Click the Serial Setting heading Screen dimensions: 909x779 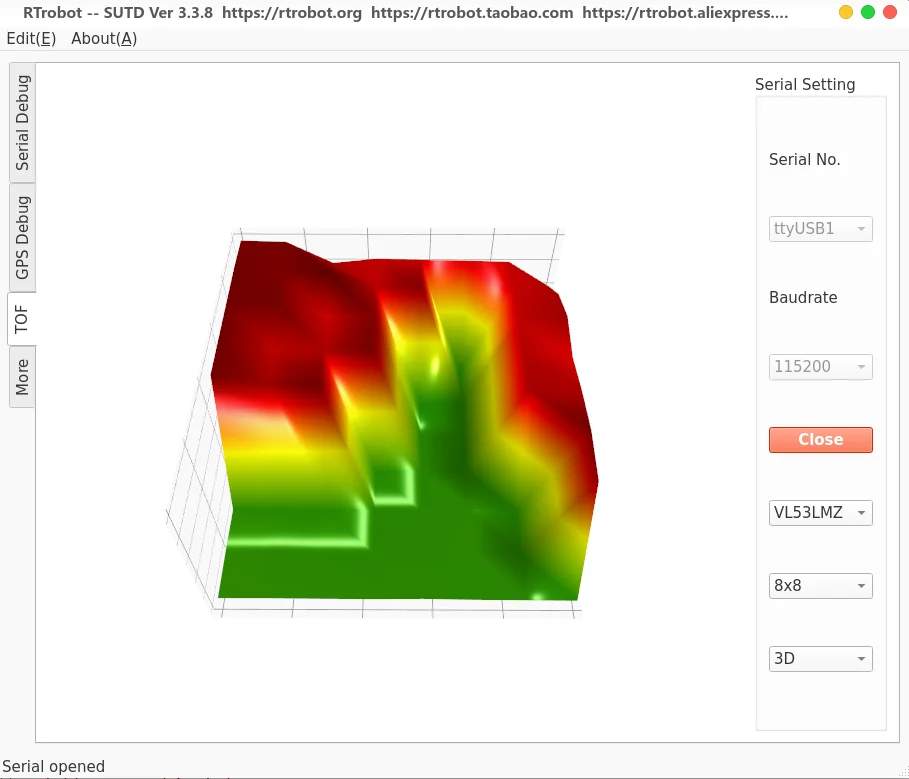(x=805, y=85)
